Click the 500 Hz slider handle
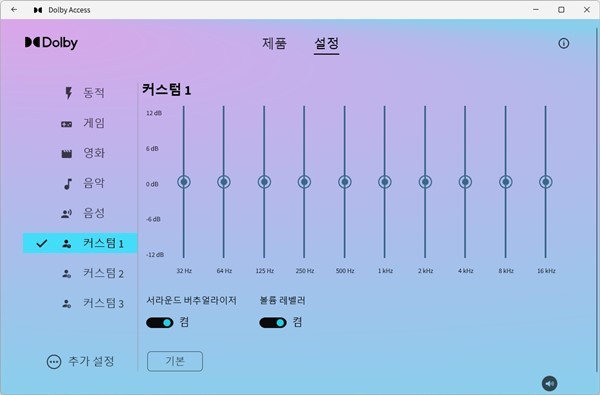This screenshot has width=600, height=395. coord(344,182)
